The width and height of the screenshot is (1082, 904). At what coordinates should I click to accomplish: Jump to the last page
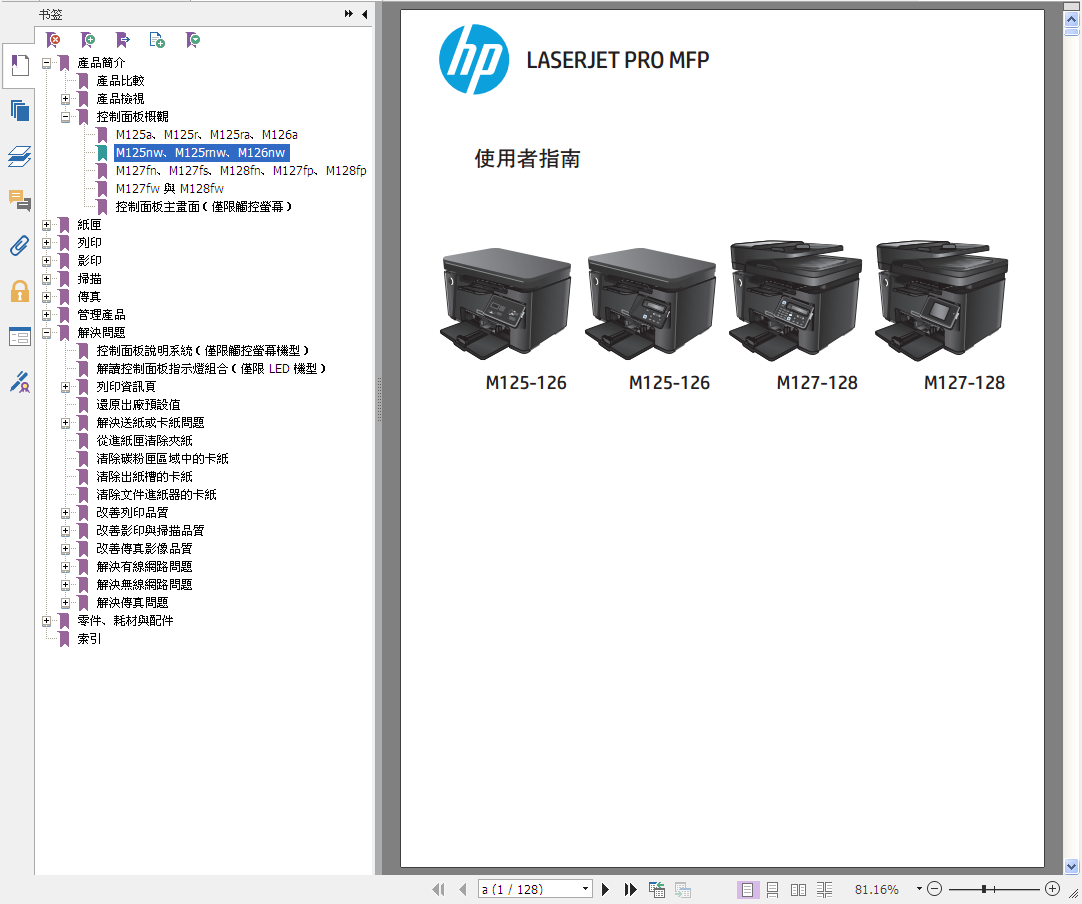coord(630,890)
